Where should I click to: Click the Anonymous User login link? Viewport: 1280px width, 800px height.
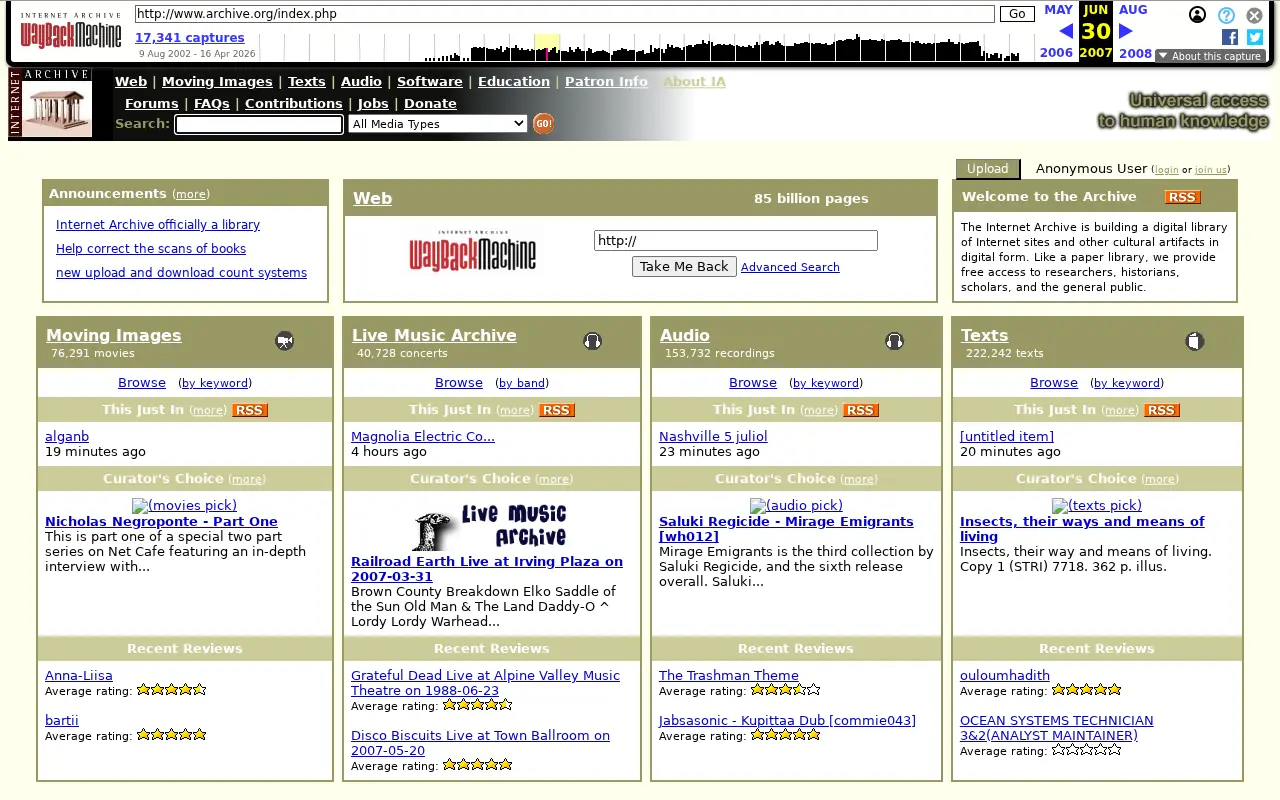coord(1166,170)
